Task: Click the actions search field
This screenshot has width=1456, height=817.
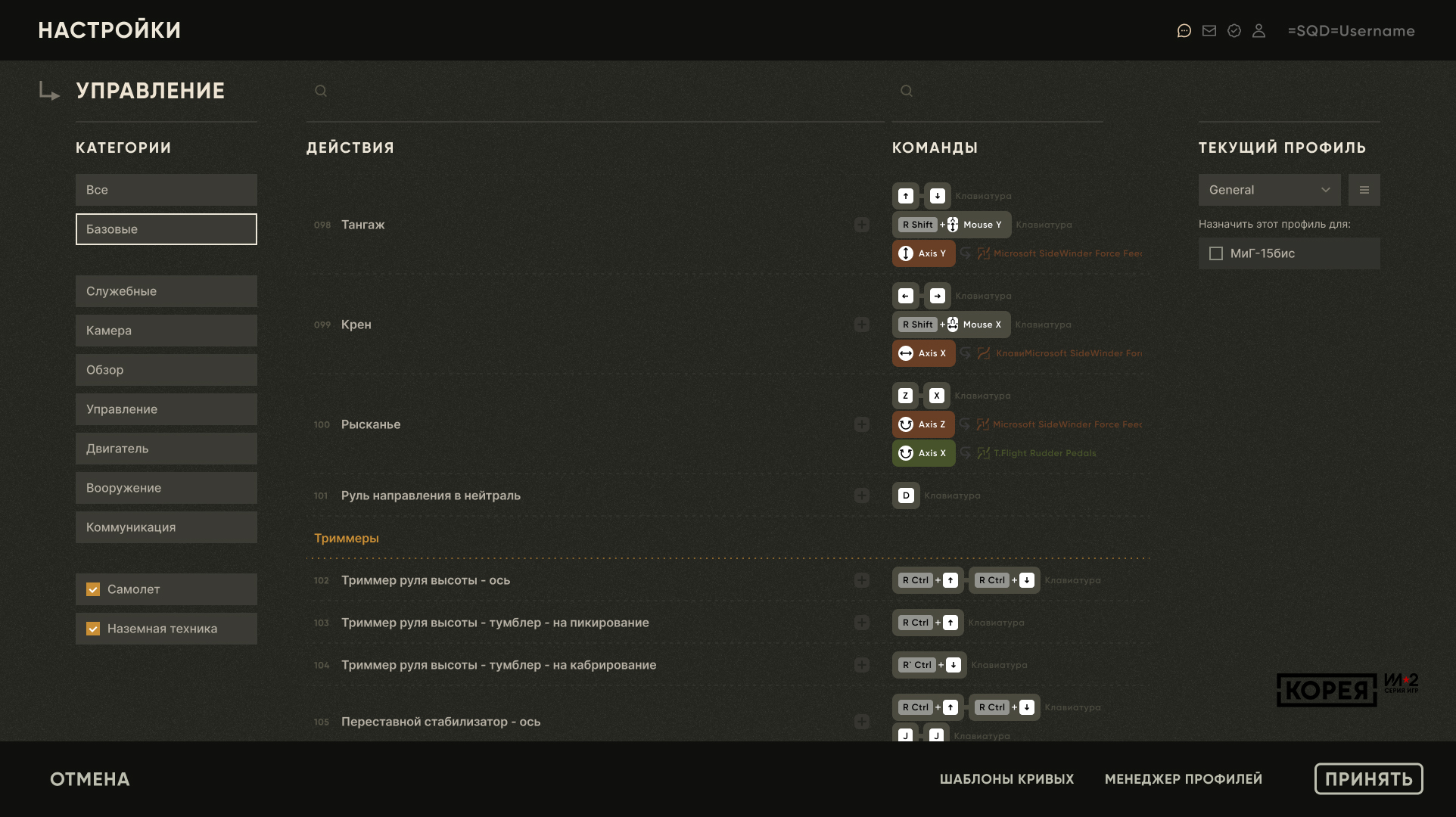Action: (x=590, y=91)
